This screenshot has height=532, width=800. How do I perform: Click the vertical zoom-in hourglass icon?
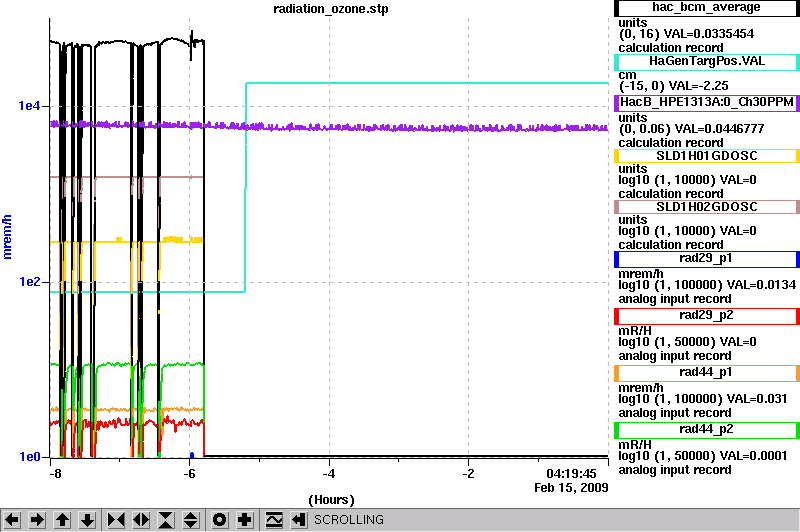(166, 520)
